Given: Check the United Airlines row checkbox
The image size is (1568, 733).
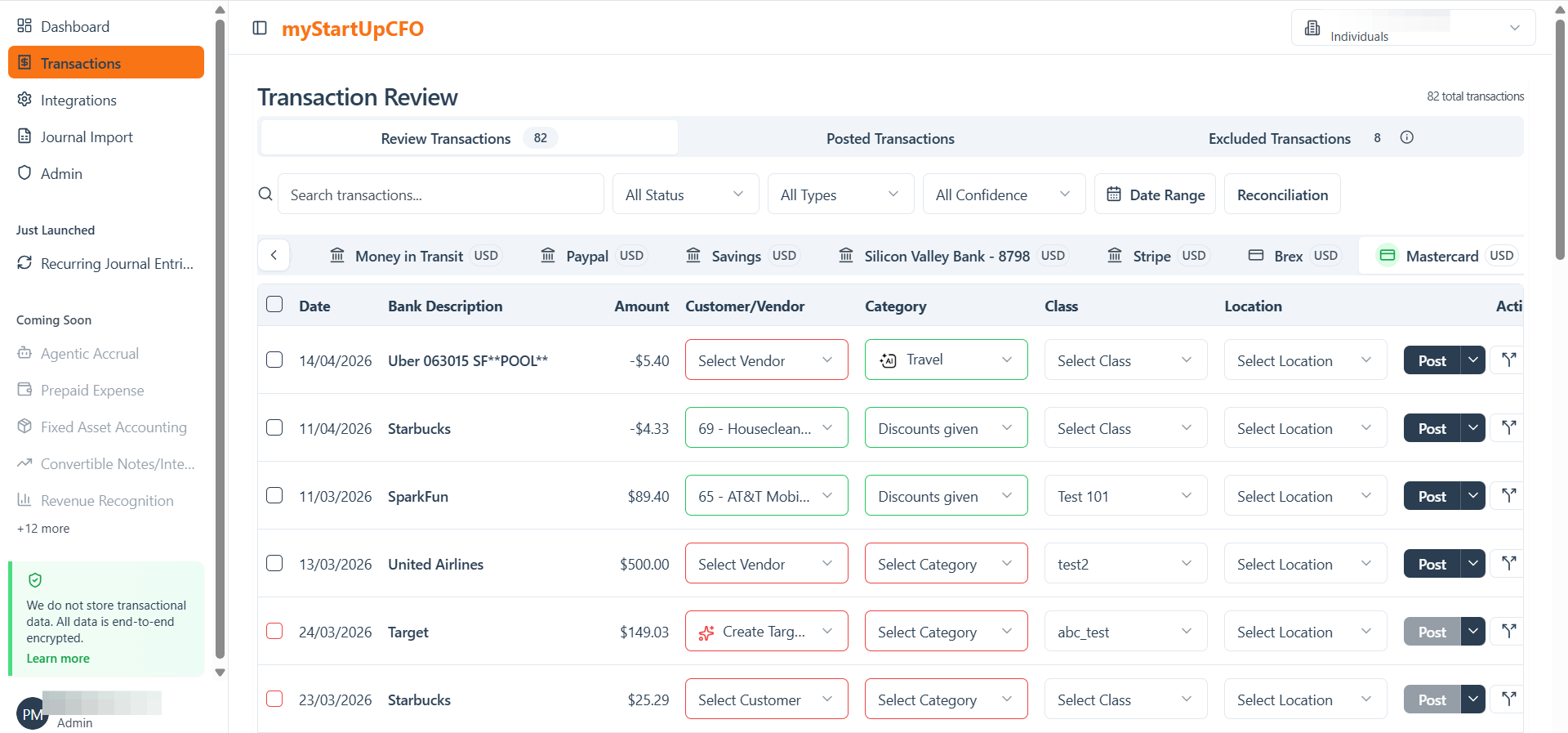Looking at the screenshot, I should 274,563.
